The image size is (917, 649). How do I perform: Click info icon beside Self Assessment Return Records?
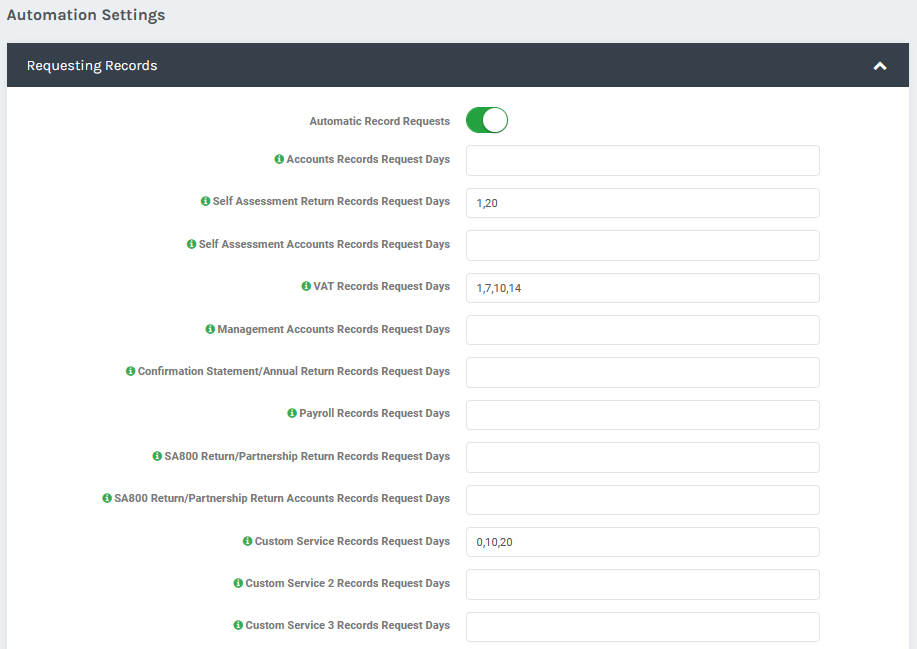[x=205, y=201]
